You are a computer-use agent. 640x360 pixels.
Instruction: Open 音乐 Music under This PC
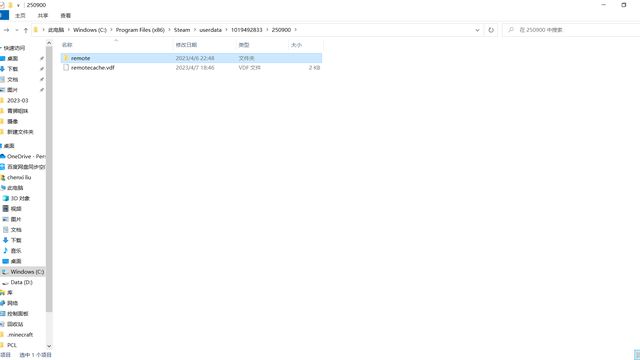coord(16,251)
